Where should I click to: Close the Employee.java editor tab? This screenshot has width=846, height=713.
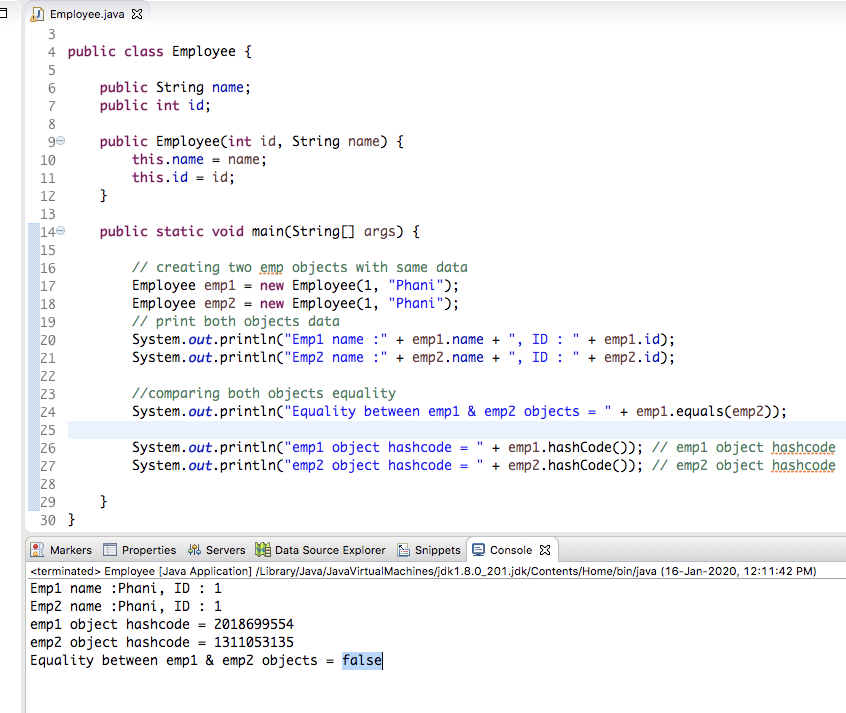point(136,14)
